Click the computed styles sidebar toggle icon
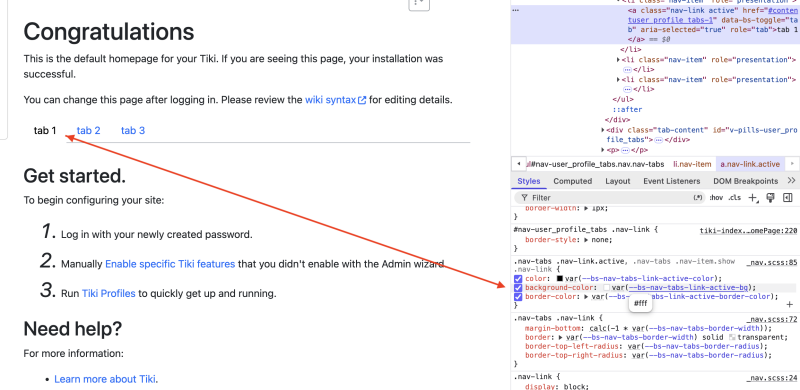This screenshot has height=390, width=800. coord(787,198)
